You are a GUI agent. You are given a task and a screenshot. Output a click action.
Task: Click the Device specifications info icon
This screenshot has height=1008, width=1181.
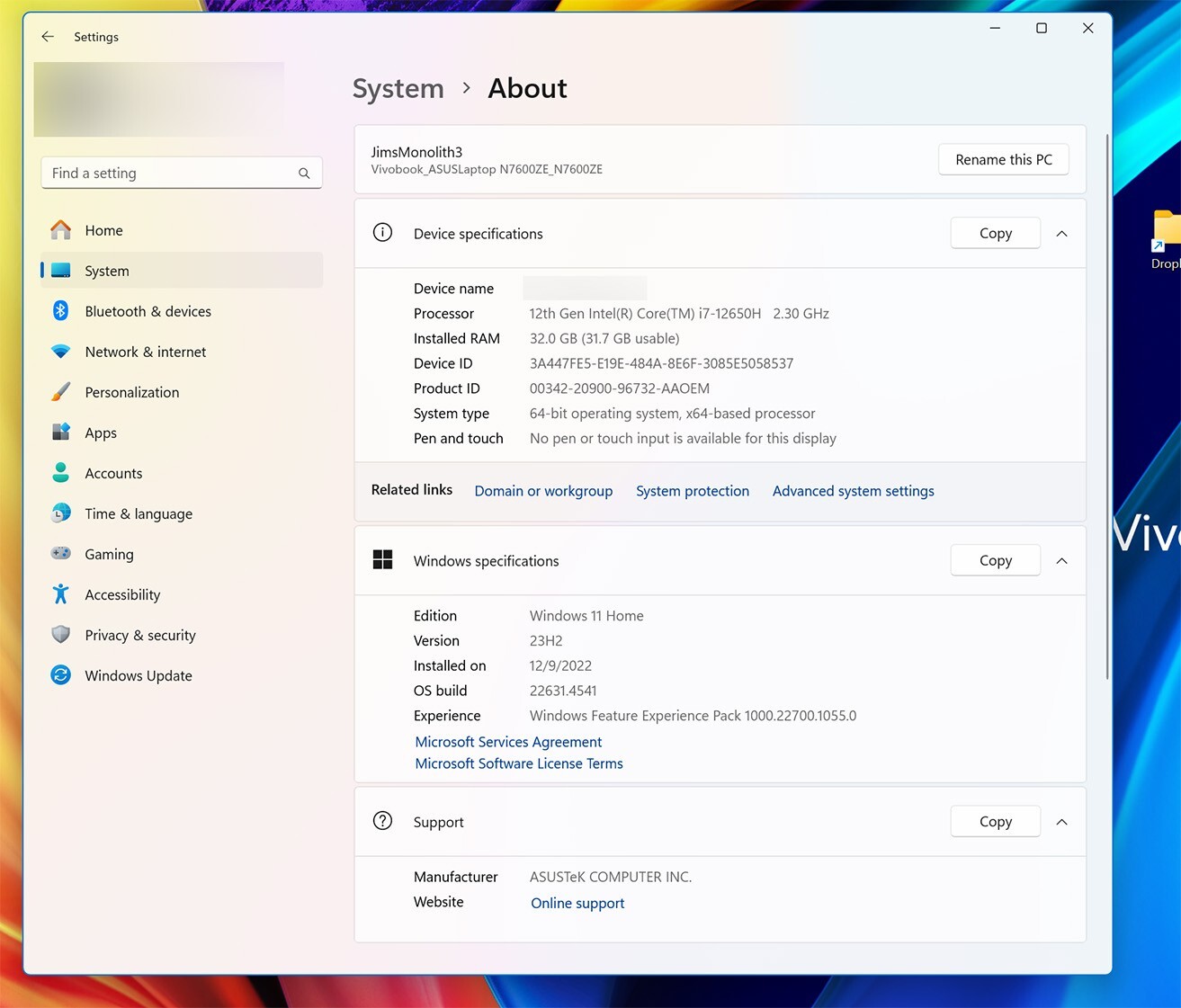[382, 233]
